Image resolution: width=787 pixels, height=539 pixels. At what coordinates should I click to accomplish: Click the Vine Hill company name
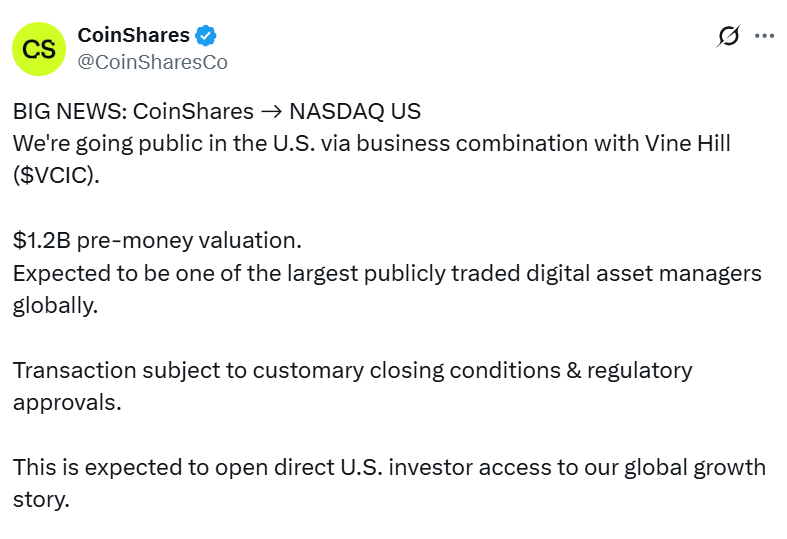(688, 144)
